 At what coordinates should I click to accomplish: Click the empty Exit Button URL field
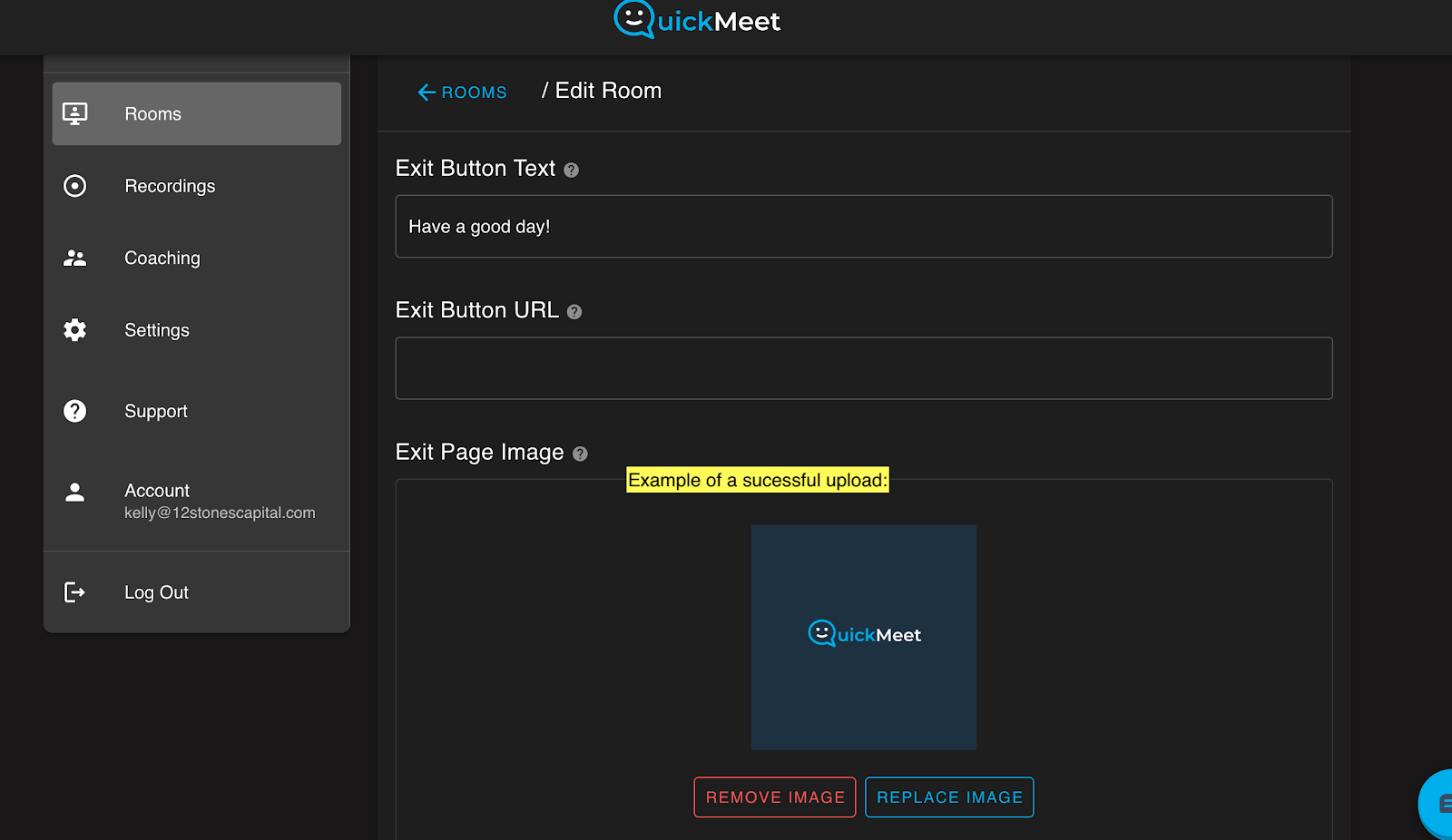pyautogui.click(x=864, y=368)
